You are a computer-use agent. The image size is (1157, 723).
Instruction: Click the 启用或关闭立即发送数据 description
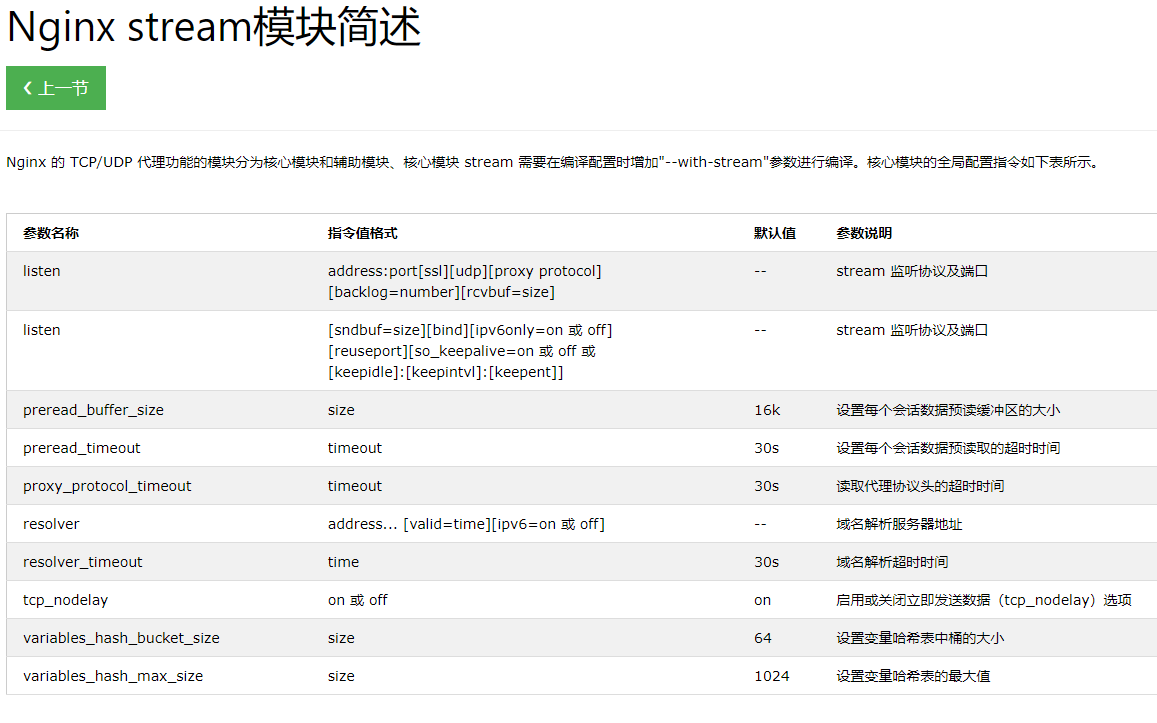[x=984, y=600]
